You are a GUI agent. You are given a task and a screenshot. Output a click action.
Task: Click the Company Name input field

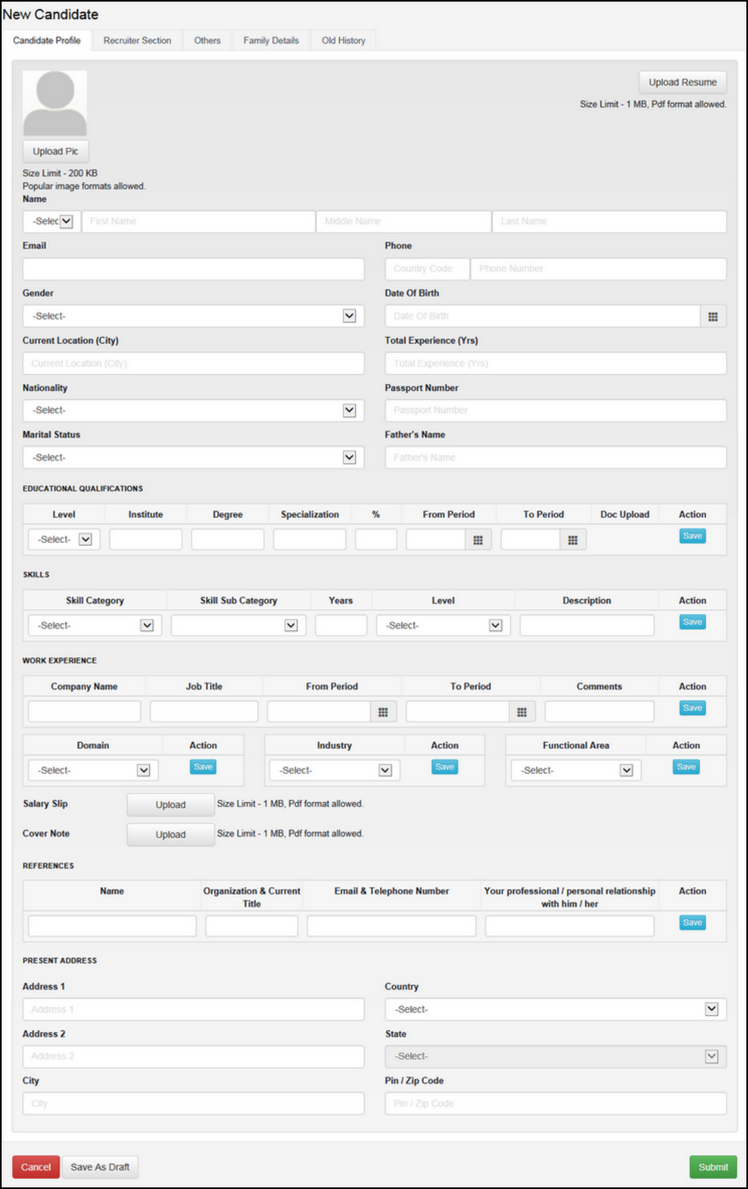tap(84, 711)
